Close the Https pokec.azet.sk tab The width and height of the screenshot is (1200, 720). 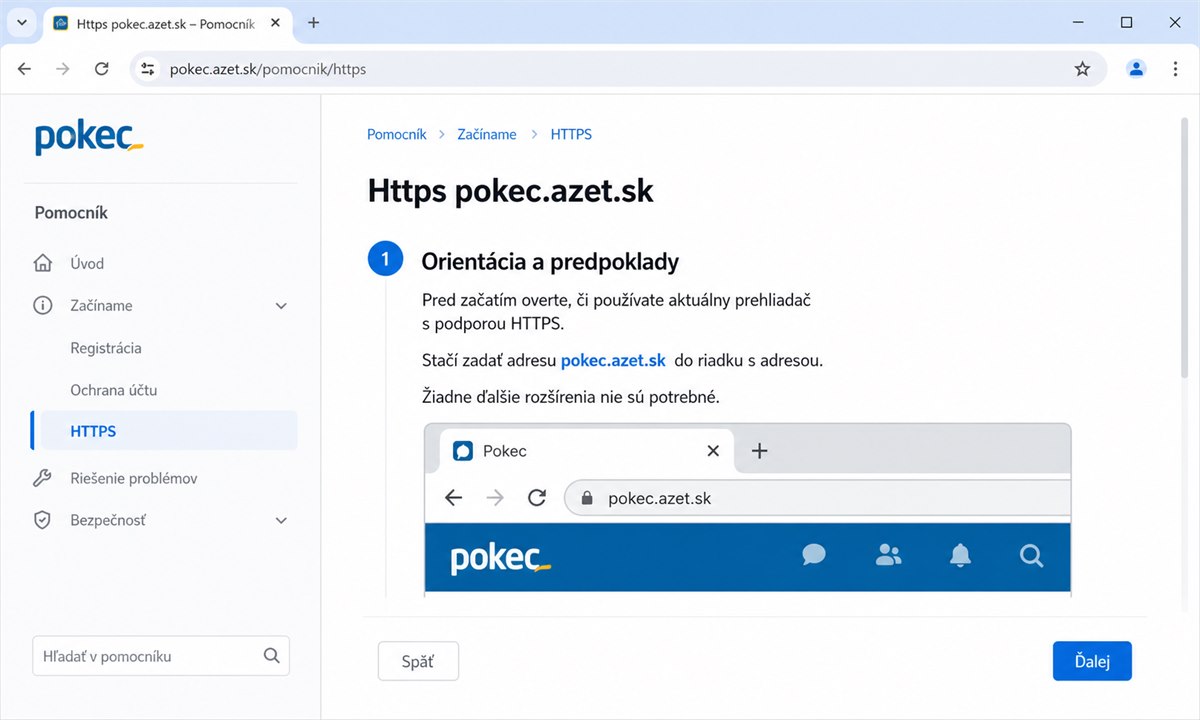pyautogui.click(x=273, y=22)
